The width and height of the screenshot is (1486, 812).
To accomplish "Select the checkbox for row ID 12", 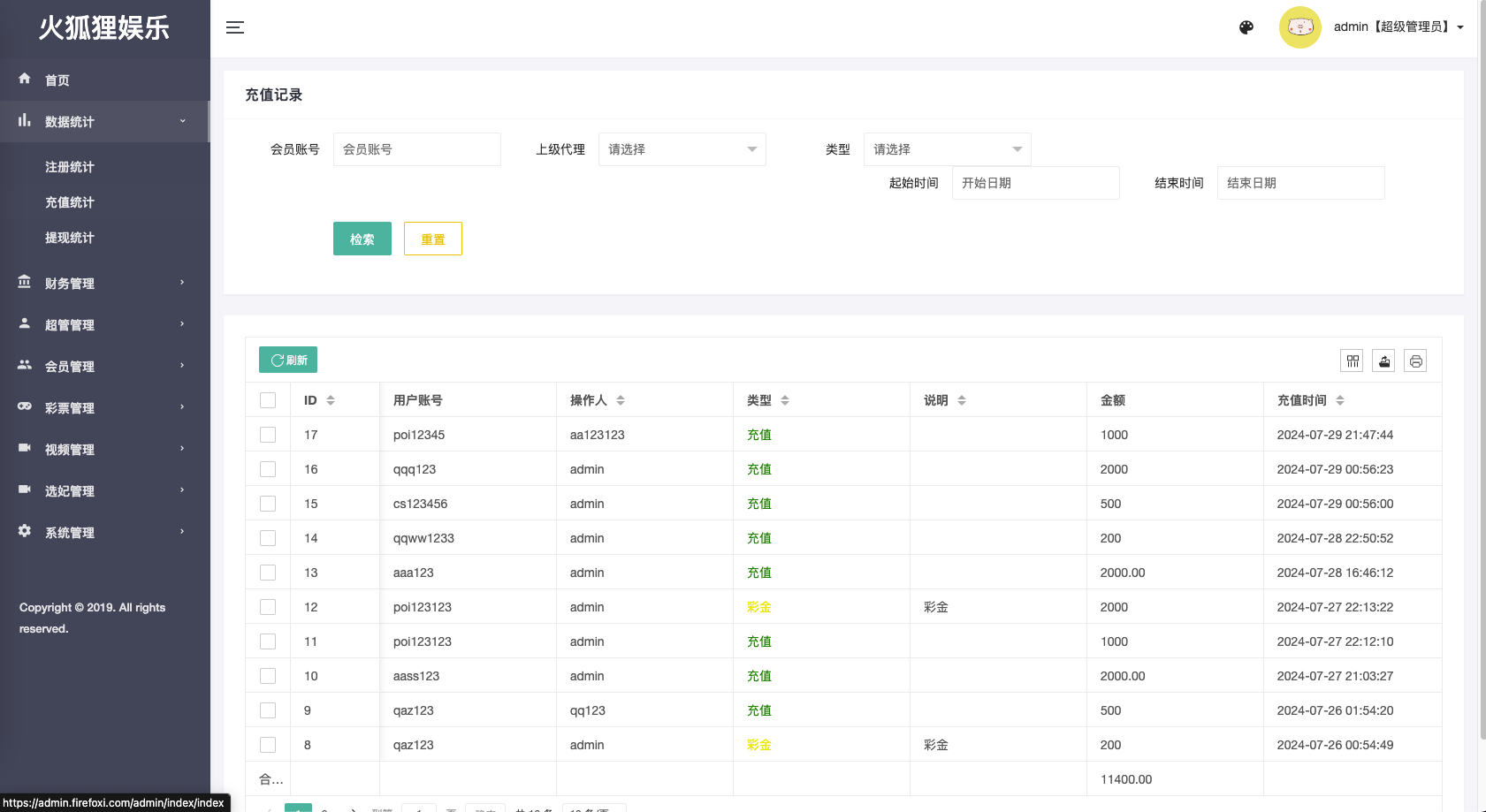I will 268,607.
